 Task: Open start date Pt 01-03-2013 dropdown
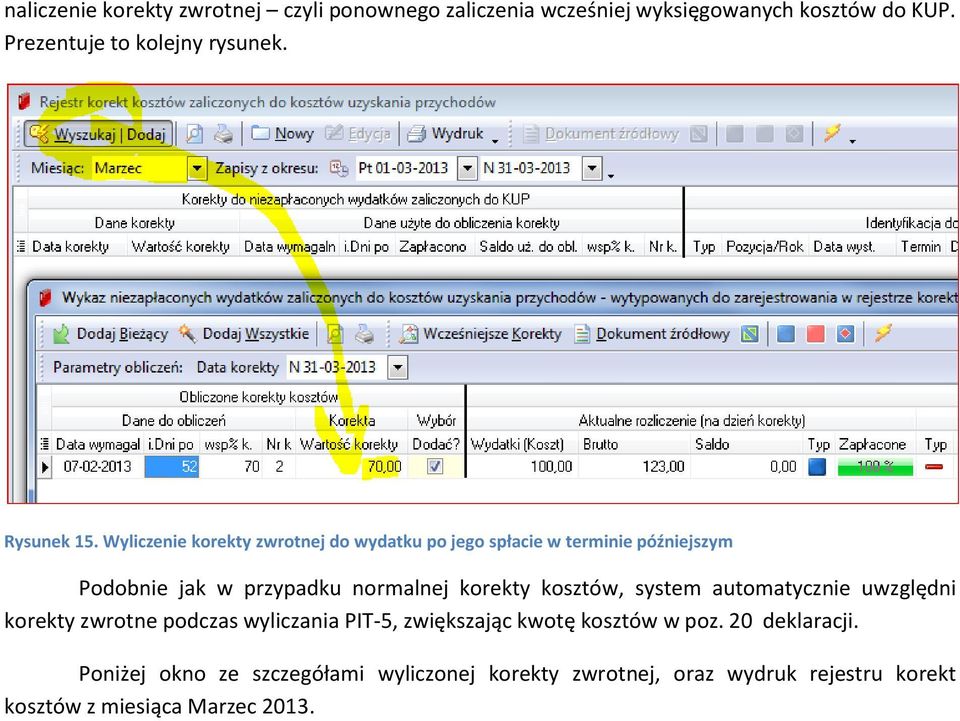click(467, 168)
